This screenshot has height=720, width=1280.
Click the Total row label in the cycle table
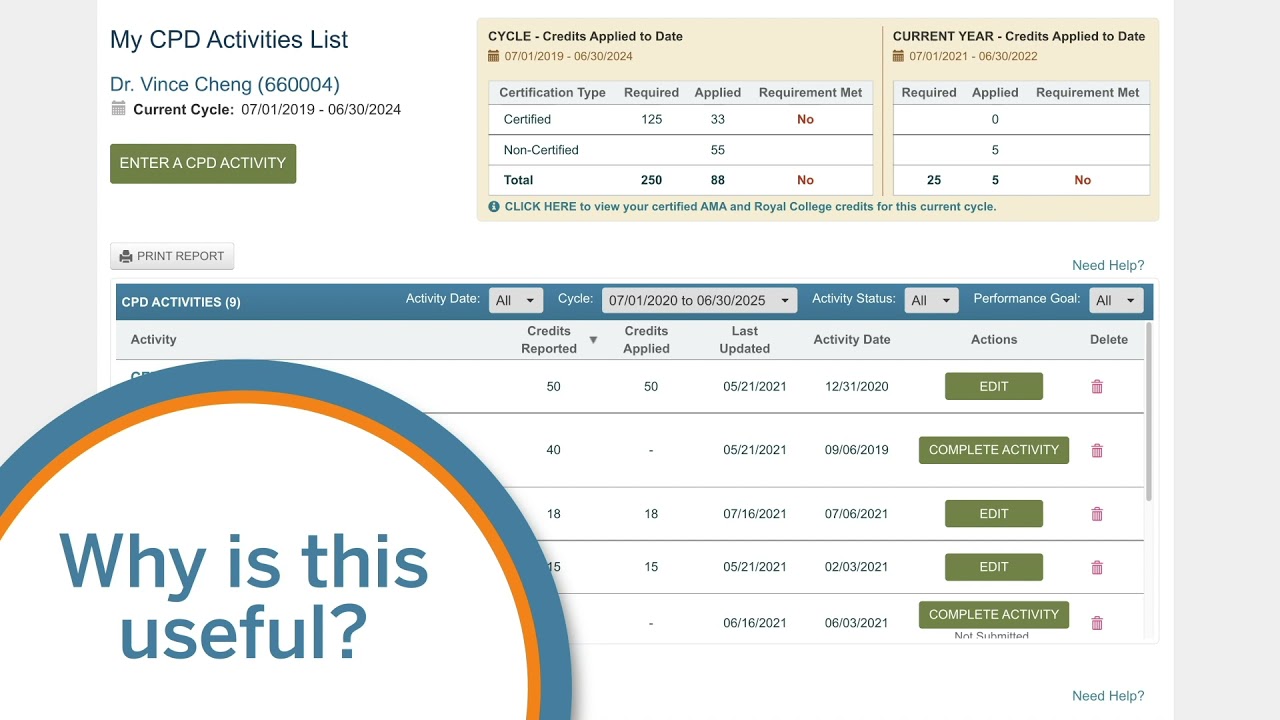[518, 180]
